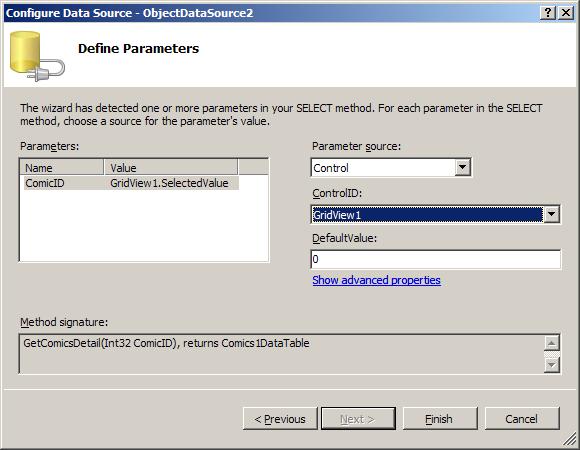Click the help question mark button

547,13
